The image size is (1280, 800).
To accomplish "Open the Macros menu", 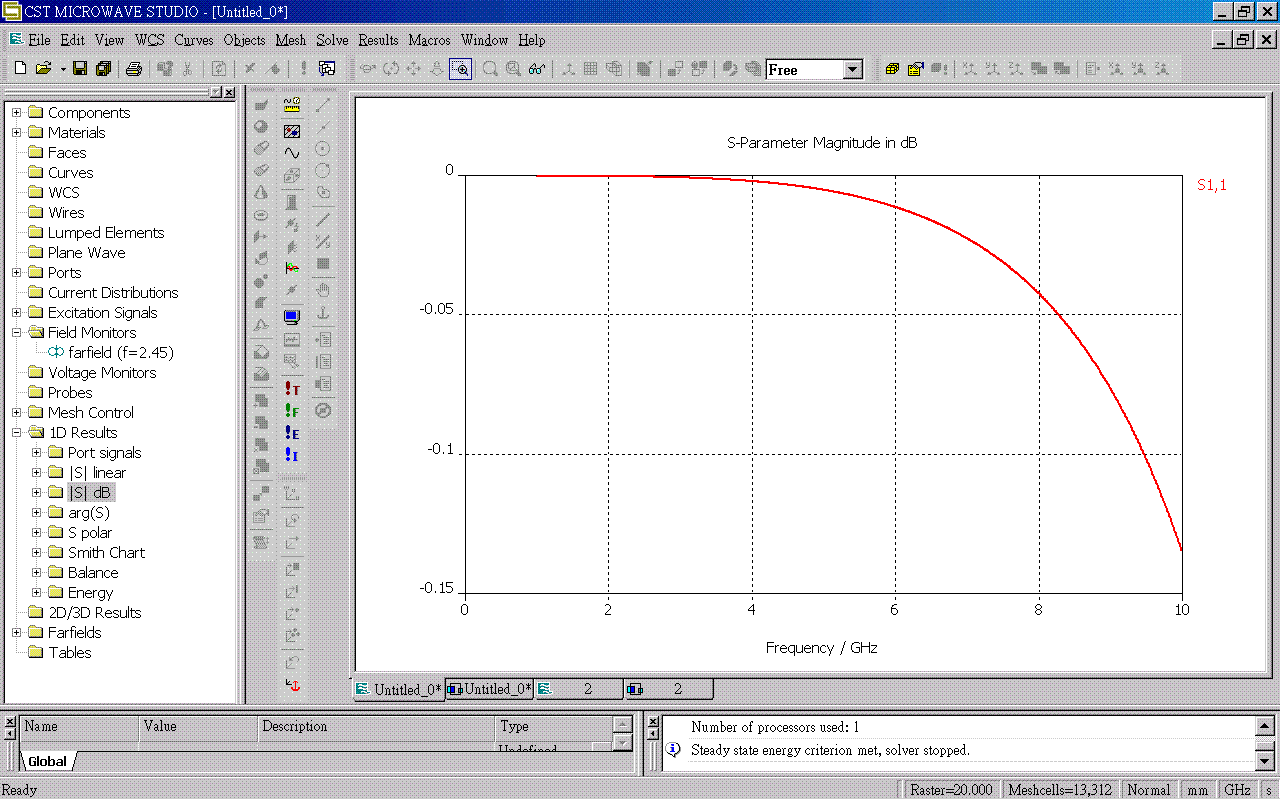I will (x=429, y=40).
